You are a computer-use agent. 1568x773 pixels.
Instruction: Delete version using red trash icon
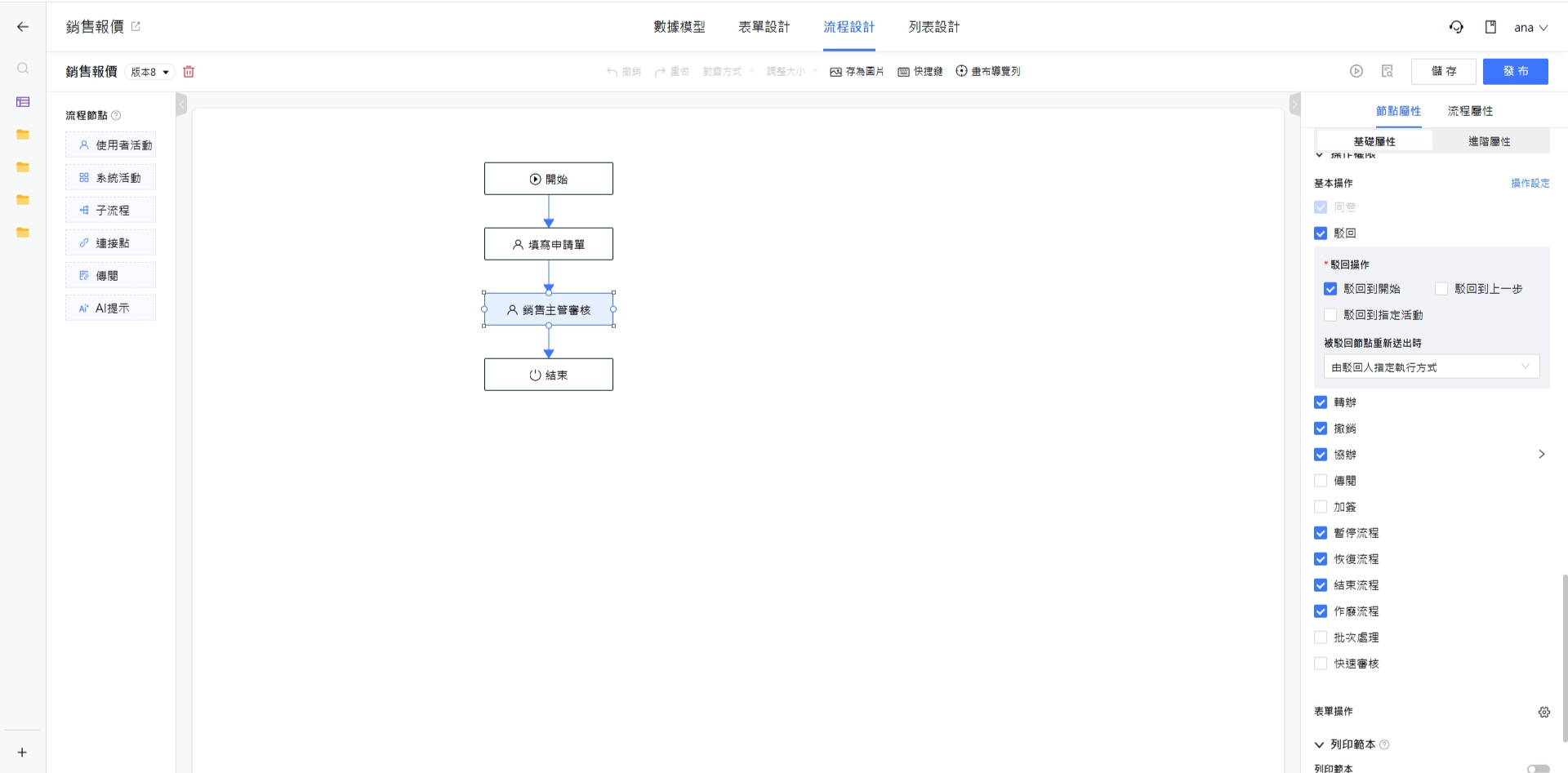pos(189,72)
